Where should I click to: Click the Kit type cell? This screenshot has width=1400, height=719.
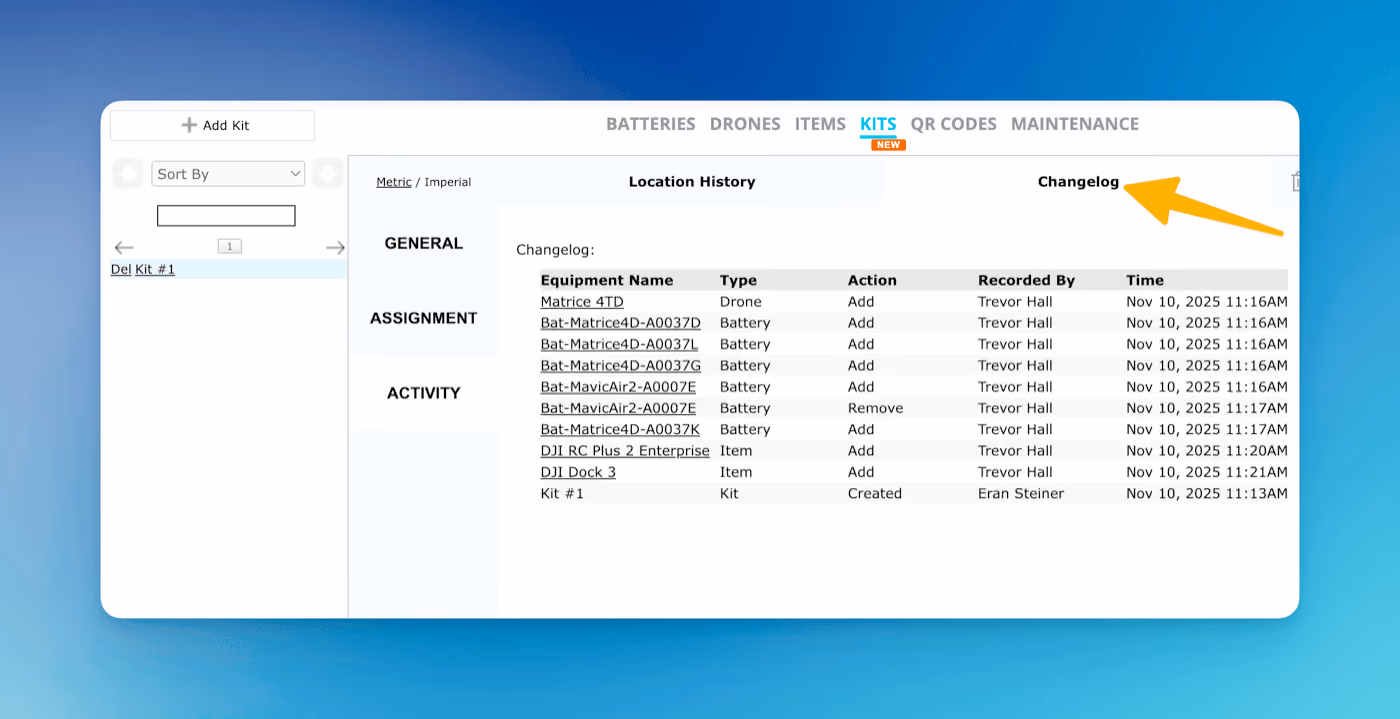[729, 493]
